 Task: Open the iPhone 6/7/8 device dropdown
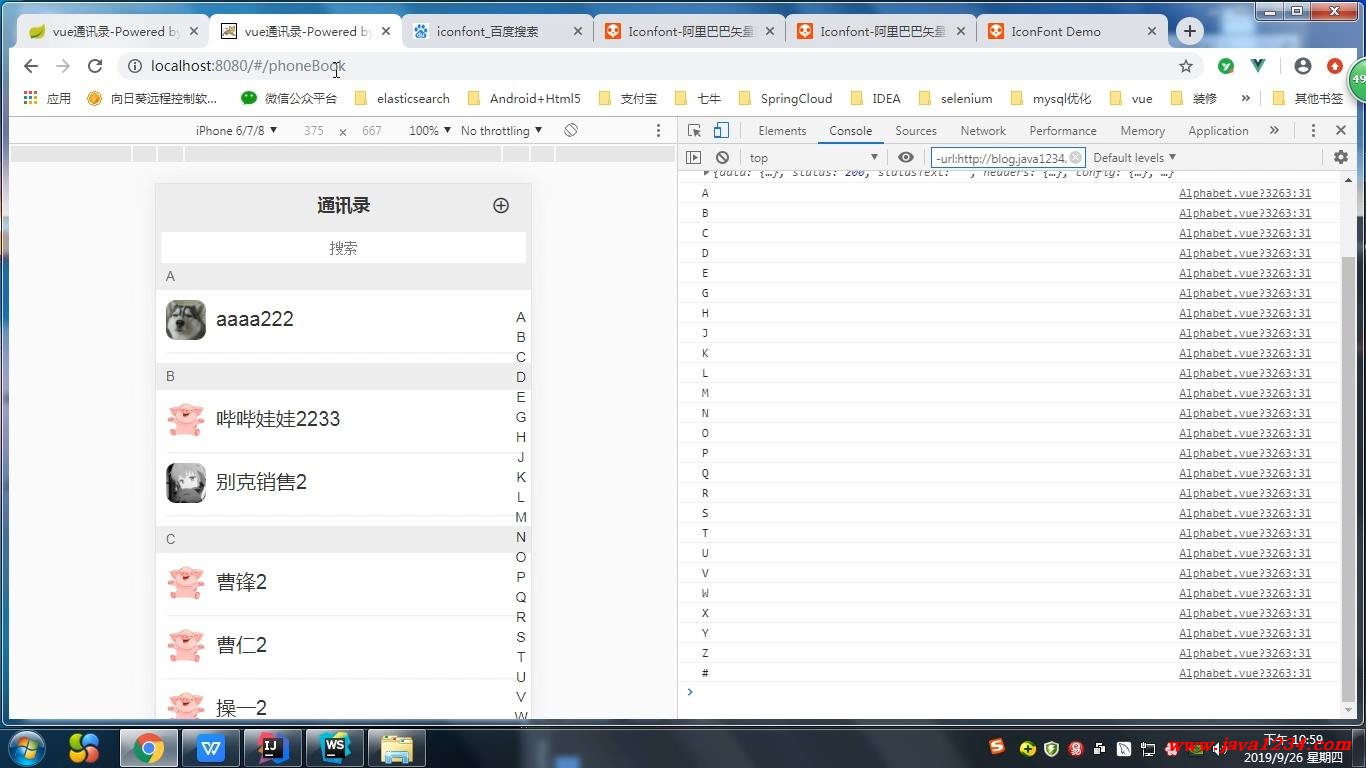237,130
